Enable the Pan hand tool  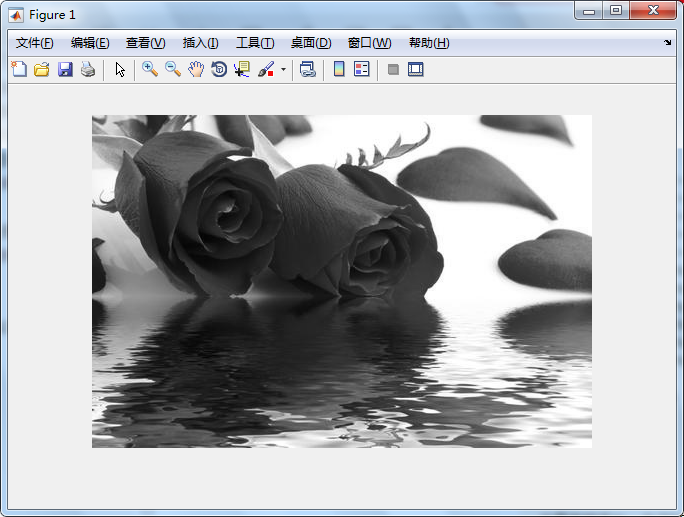point(196,69)
